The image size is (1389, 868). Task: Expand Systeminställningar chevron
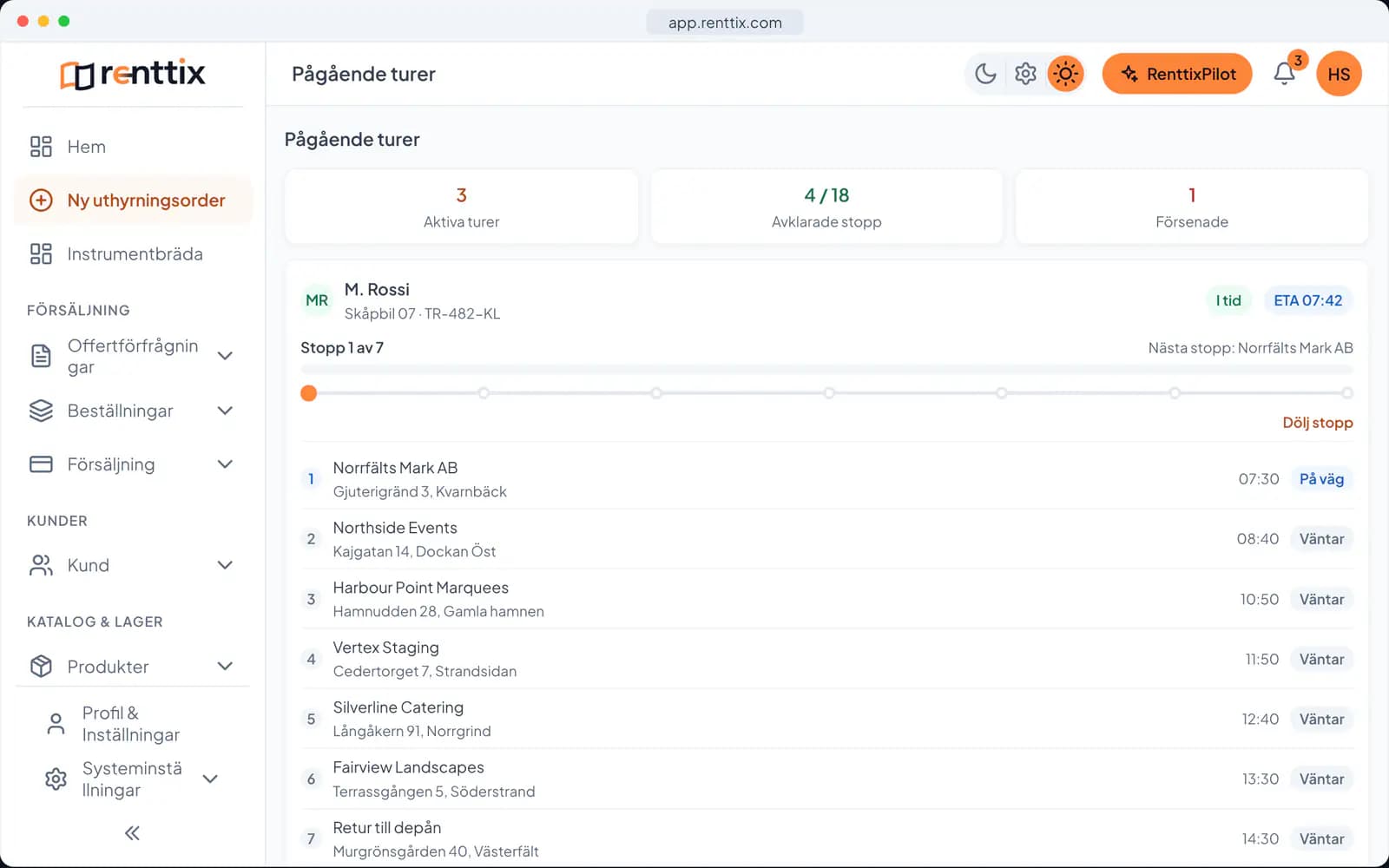coord(210,779)
